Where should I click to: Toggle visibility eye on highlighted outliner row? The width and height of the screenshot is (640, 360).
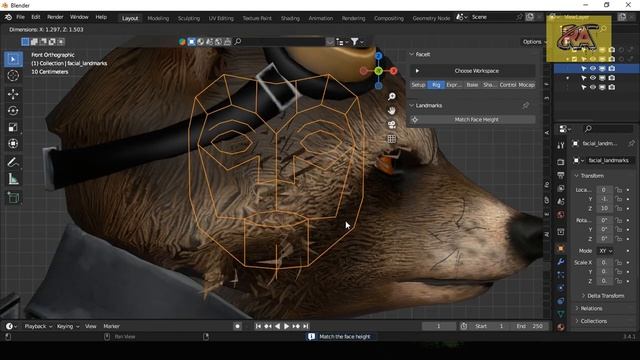click(593, 69)
